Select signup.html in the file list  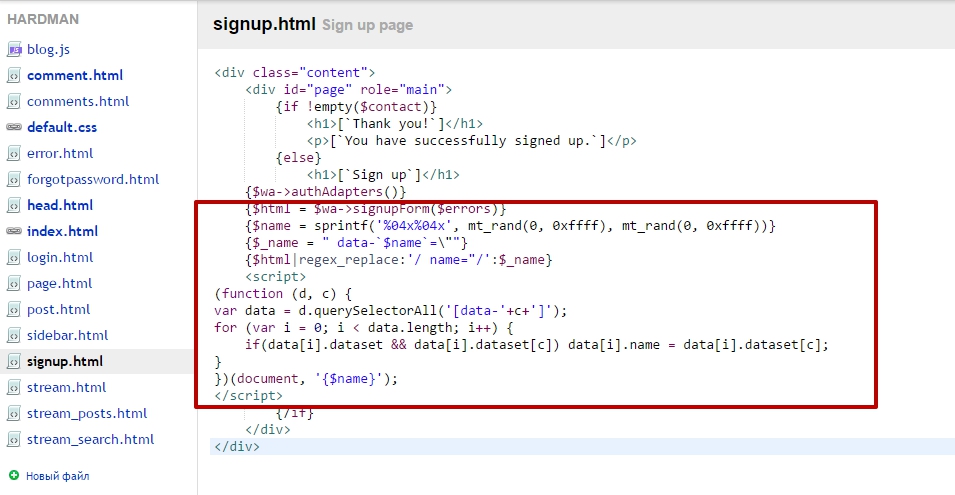(x=65, y=362)
